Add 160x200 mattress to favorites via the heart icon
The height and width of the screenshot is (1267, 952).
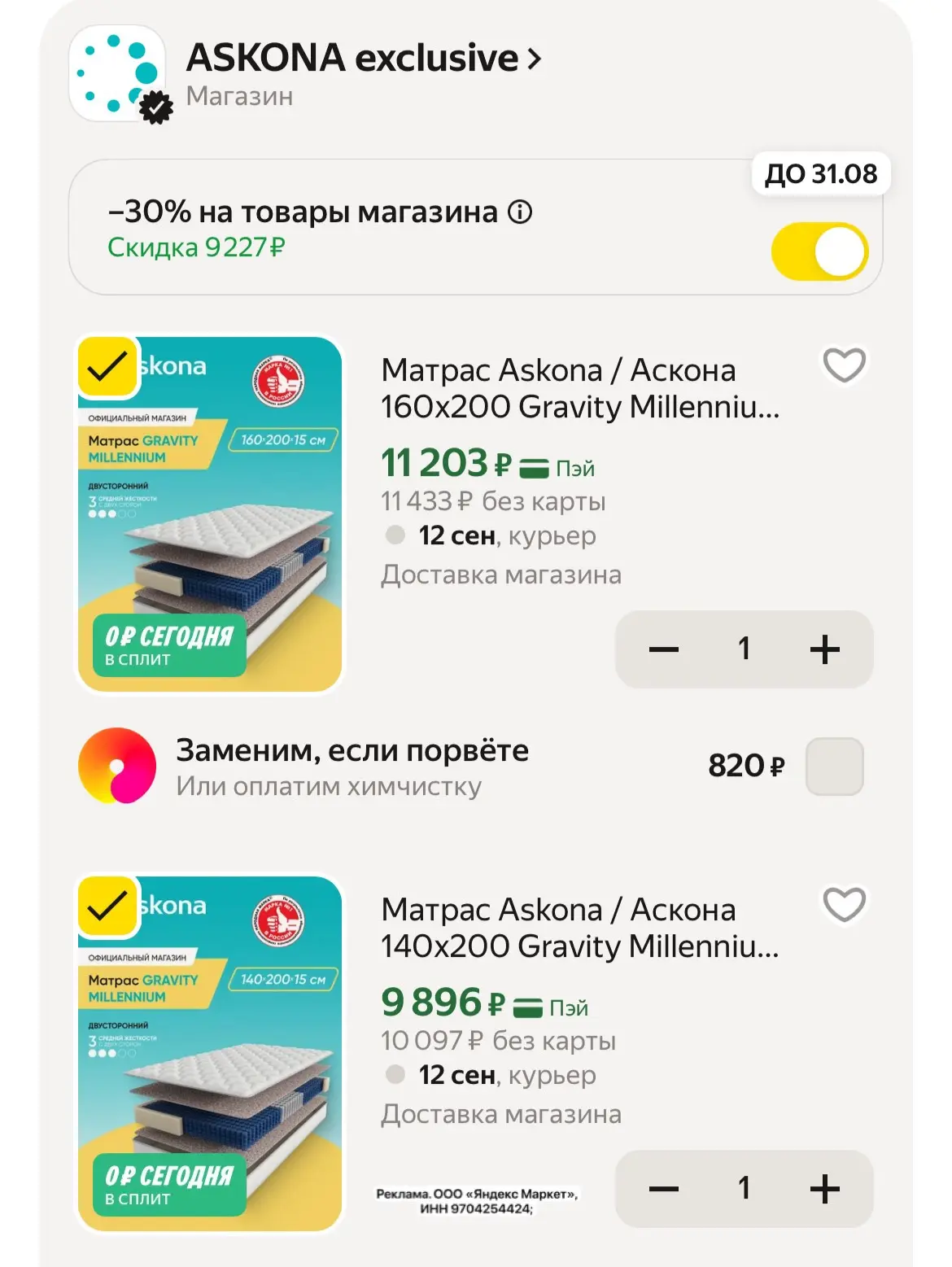(844, 365)
